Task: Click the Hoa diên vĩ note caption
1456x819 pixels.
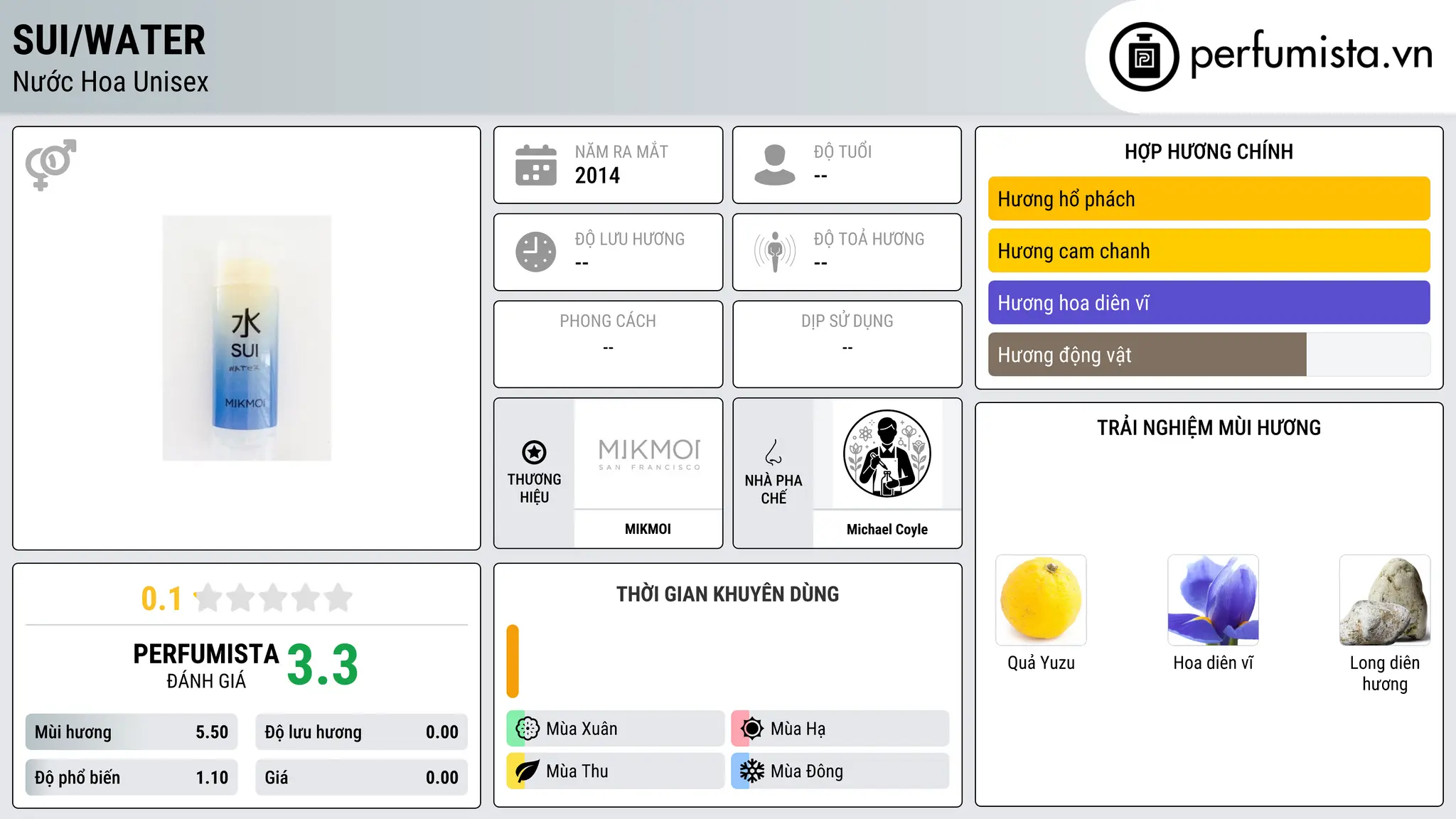Action: click(1213, 663)
